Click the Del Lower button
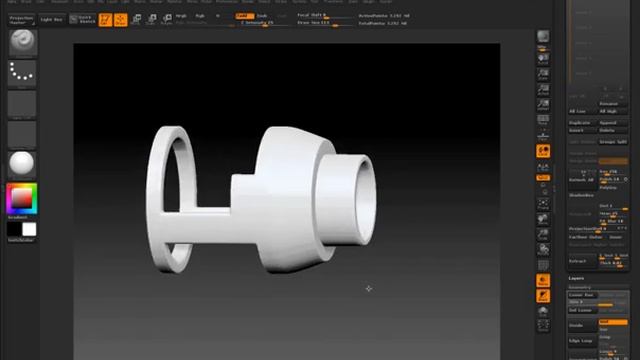640x360 pixels. coord(582,311)
